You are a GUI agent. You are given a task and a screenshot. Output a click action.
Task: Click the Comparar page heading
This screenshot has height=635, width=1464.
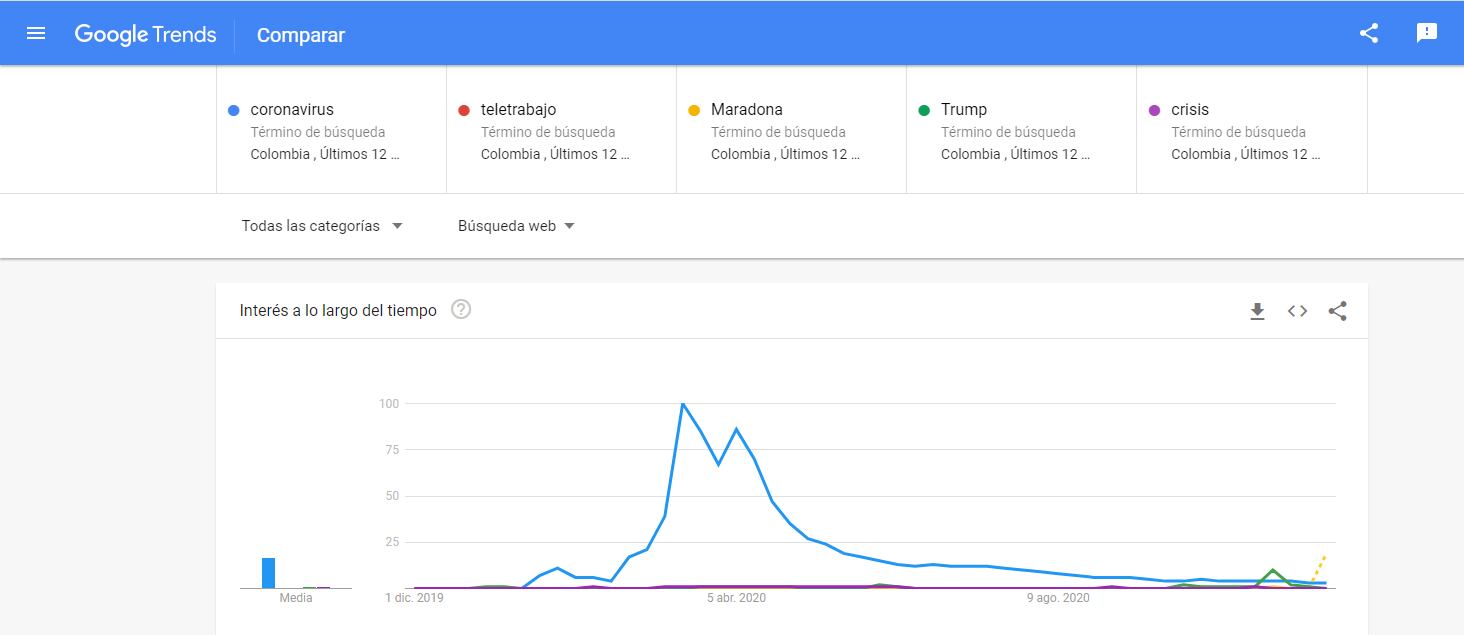tap(300, 34)
